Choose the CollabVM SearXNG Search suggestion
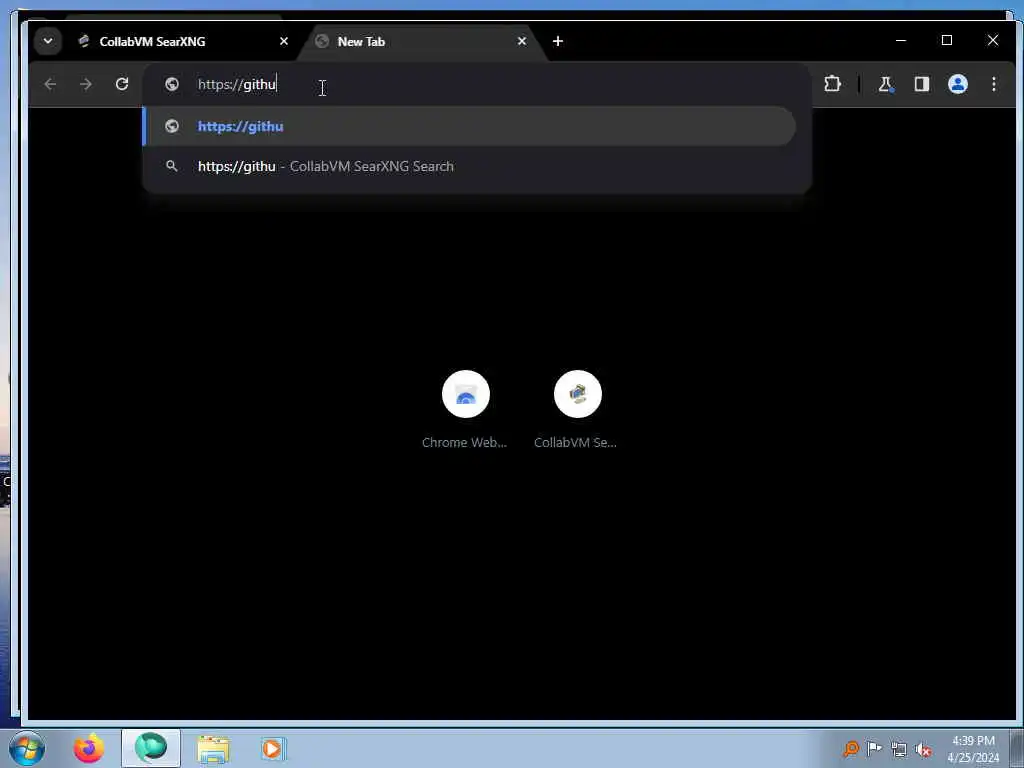Image resolution: width=1024 pixels, height=768 pixels. (x=469, y=166)
